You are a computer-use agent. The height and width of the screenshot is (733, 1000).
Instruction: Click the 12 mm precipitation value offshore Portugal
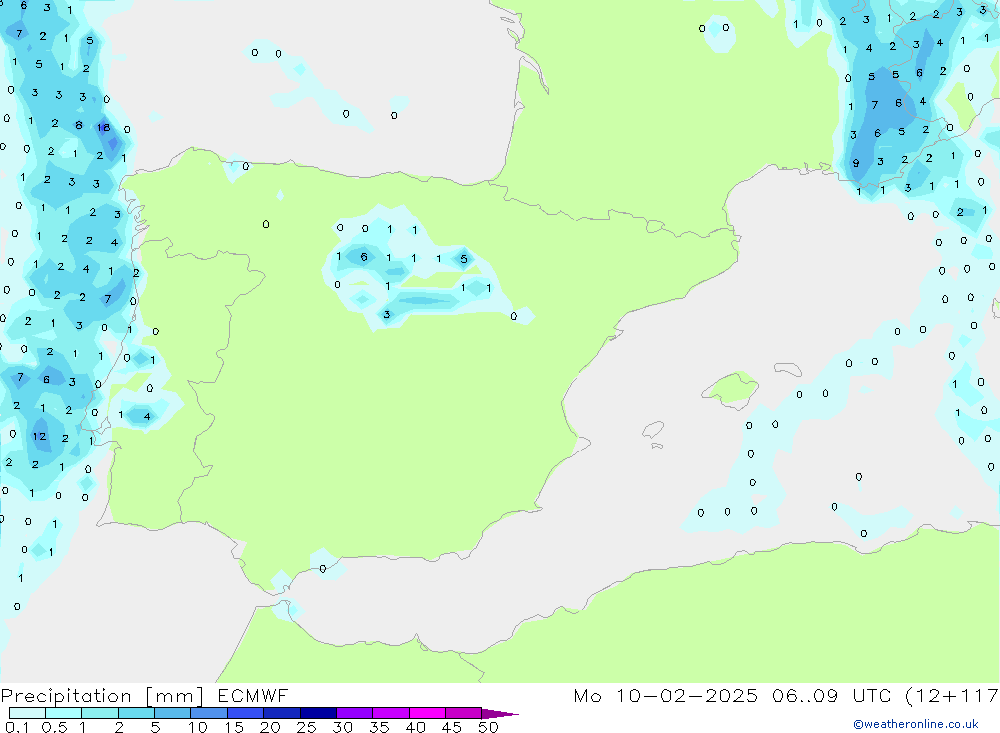(39, 436)
